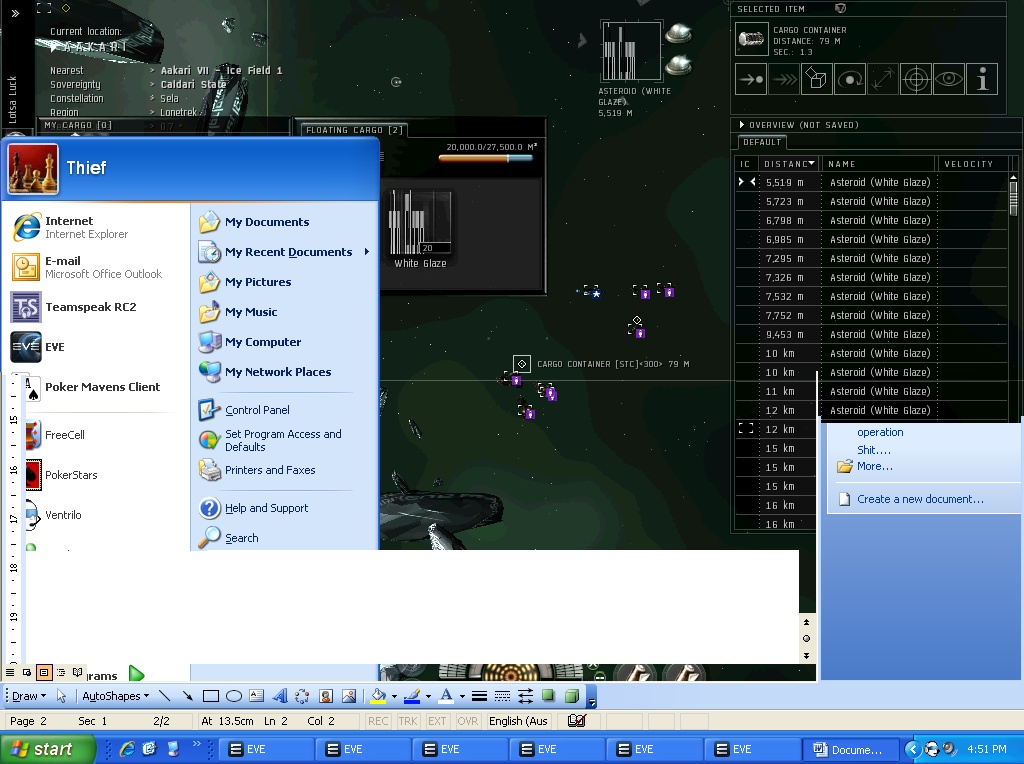1024x764 pixels.
Task: Open the Font Color dropdown arrow
Action: coord(462,697)
